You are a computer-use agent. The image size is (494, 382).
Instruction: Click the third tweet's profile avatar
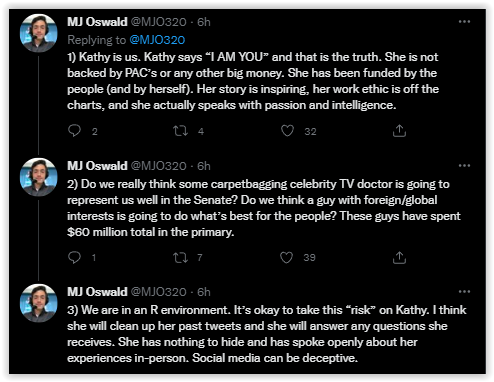[x=39, y=303]
